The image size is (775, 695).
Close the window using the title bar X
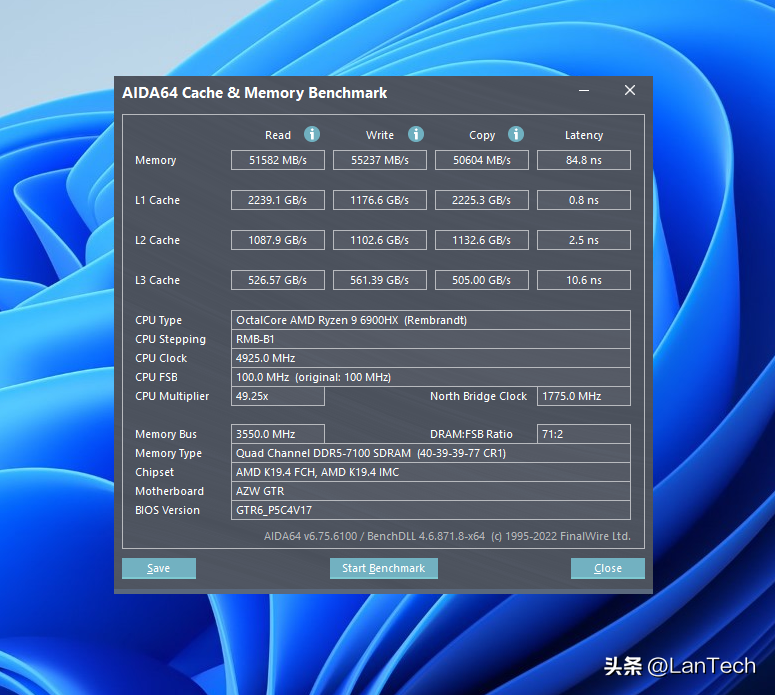(x=630, y=91)
